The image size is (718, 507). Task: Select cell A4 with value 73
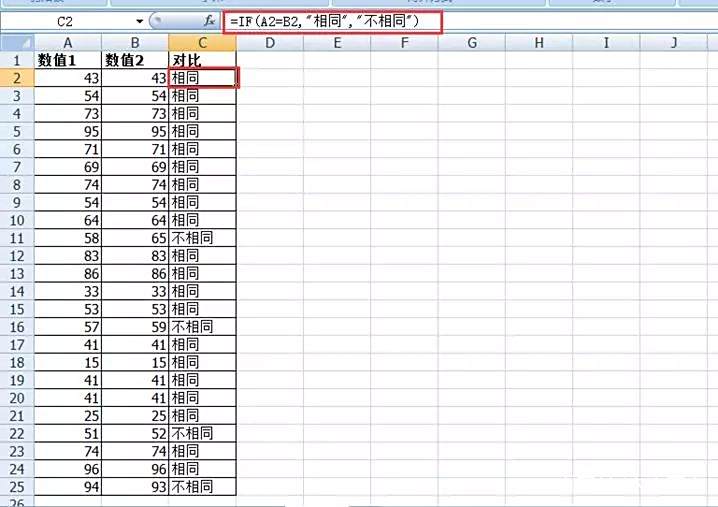(x=68, y=114)
